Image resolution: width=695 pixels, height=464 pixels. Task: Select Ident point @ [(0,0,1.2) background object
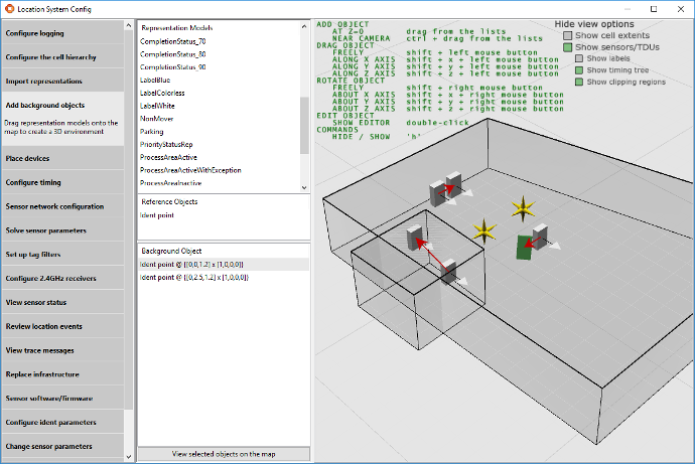[223, 265]
